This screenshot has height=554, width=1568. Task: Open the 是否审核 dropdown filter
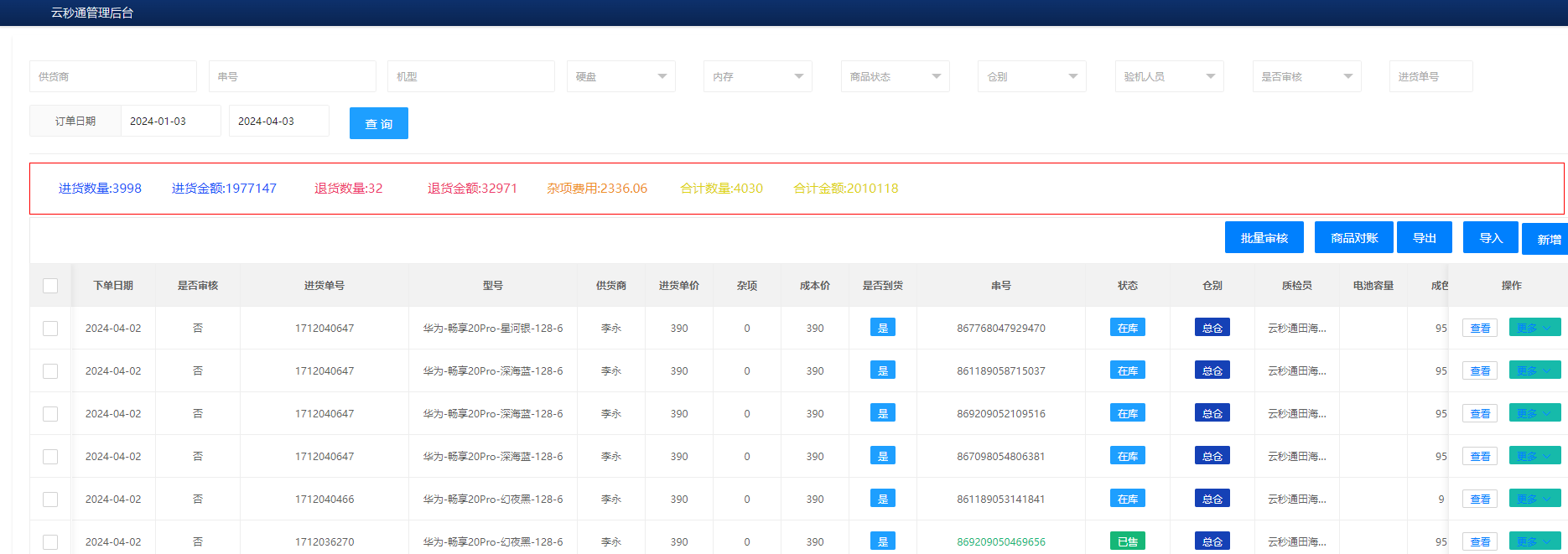click(x=1307, y=76)
